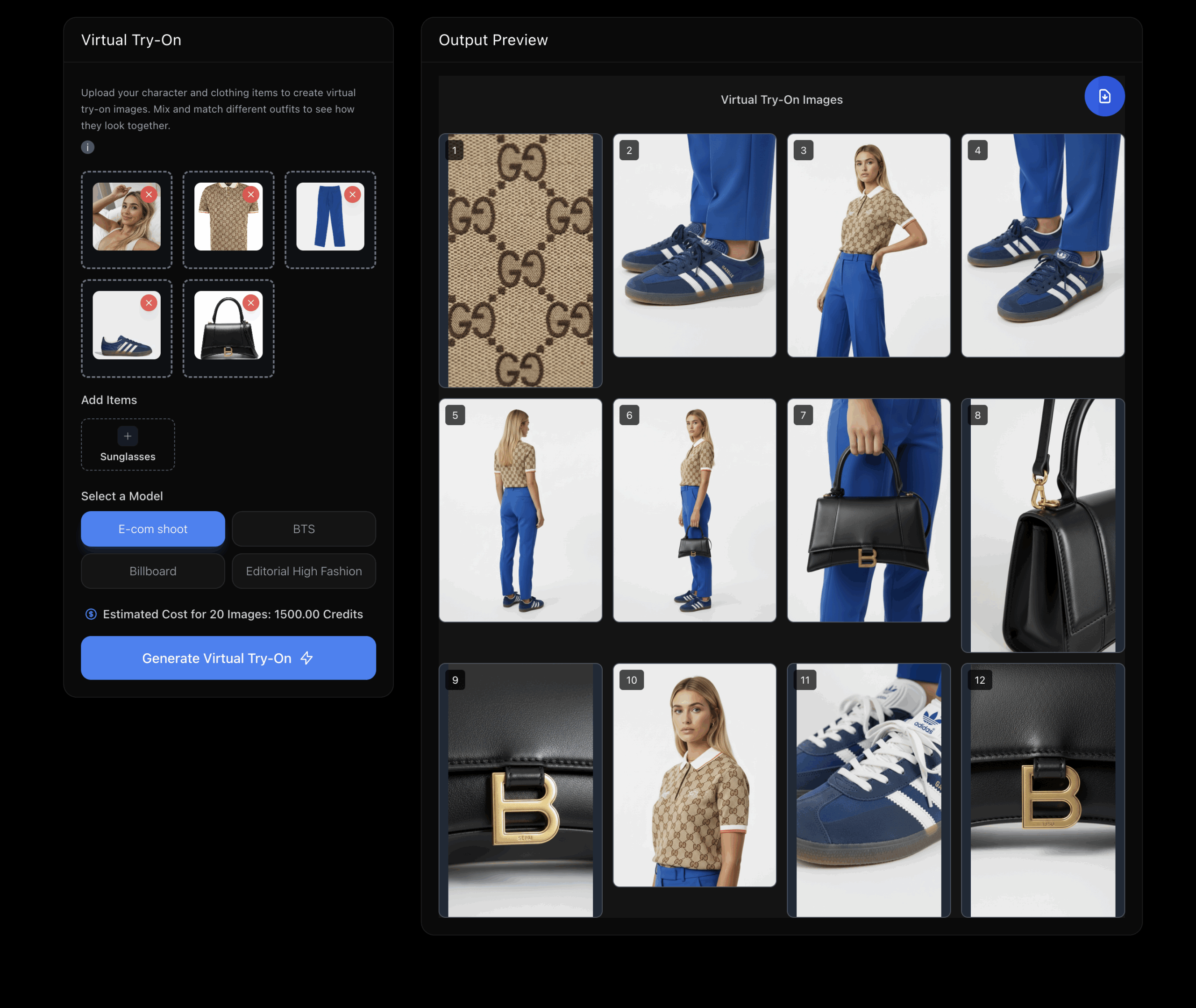Open output image 5 model back view

click(520, 510)
